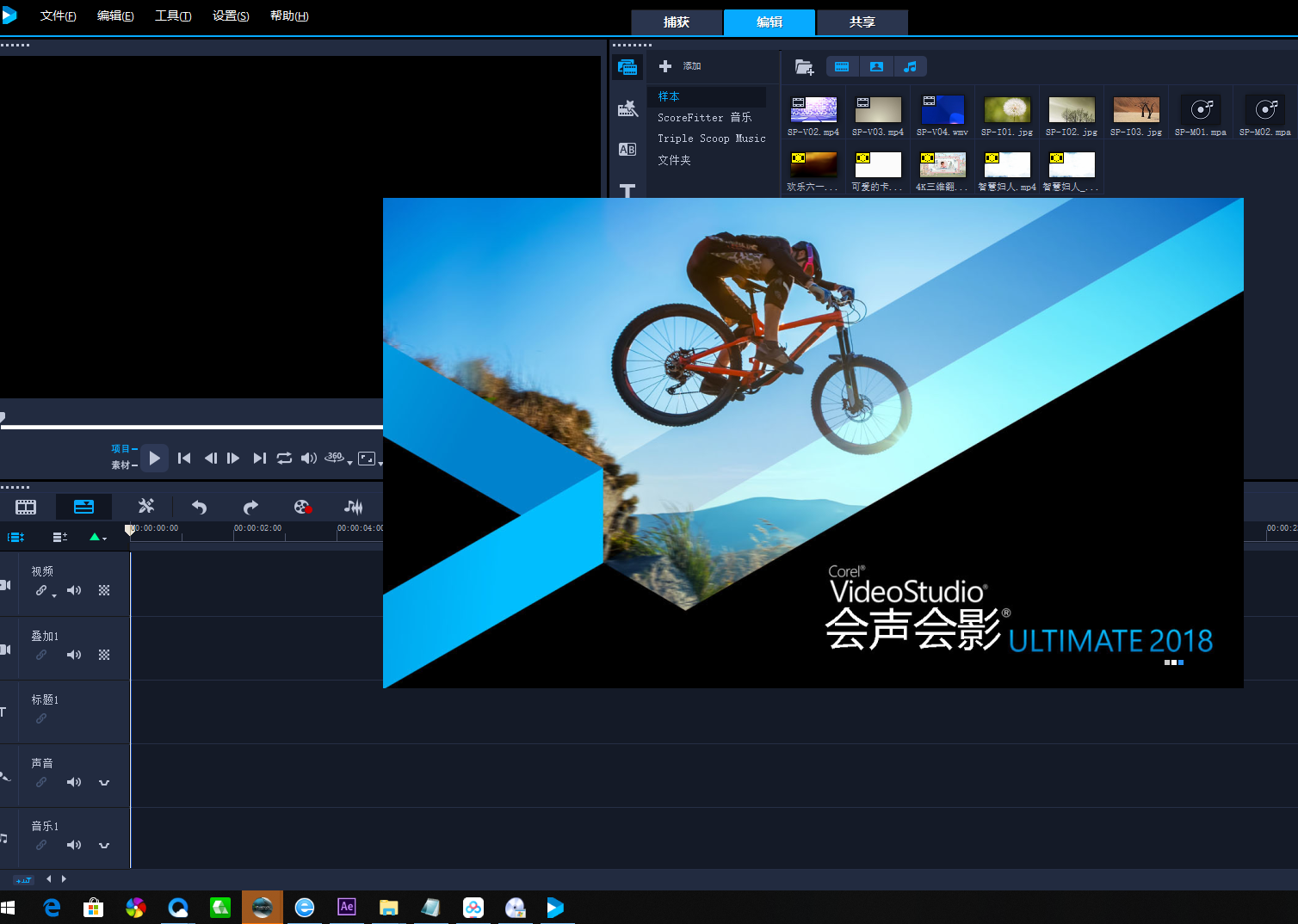Select 项目 project playback mode
Image resolution: width=1298 pixels, height=924 pixels.
pos(123,448)
